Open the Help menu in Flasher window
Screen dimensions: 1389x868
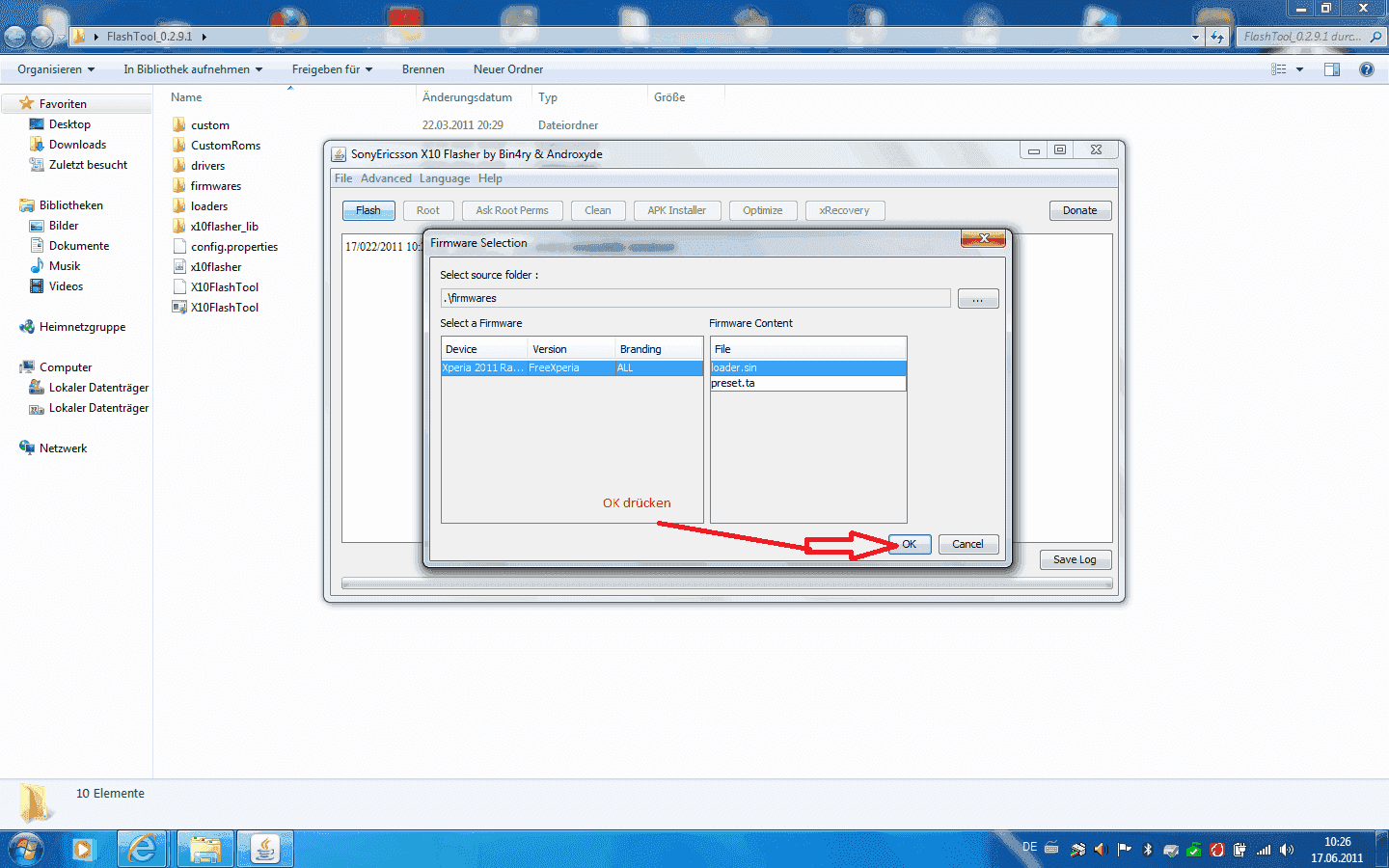point(490,178)
